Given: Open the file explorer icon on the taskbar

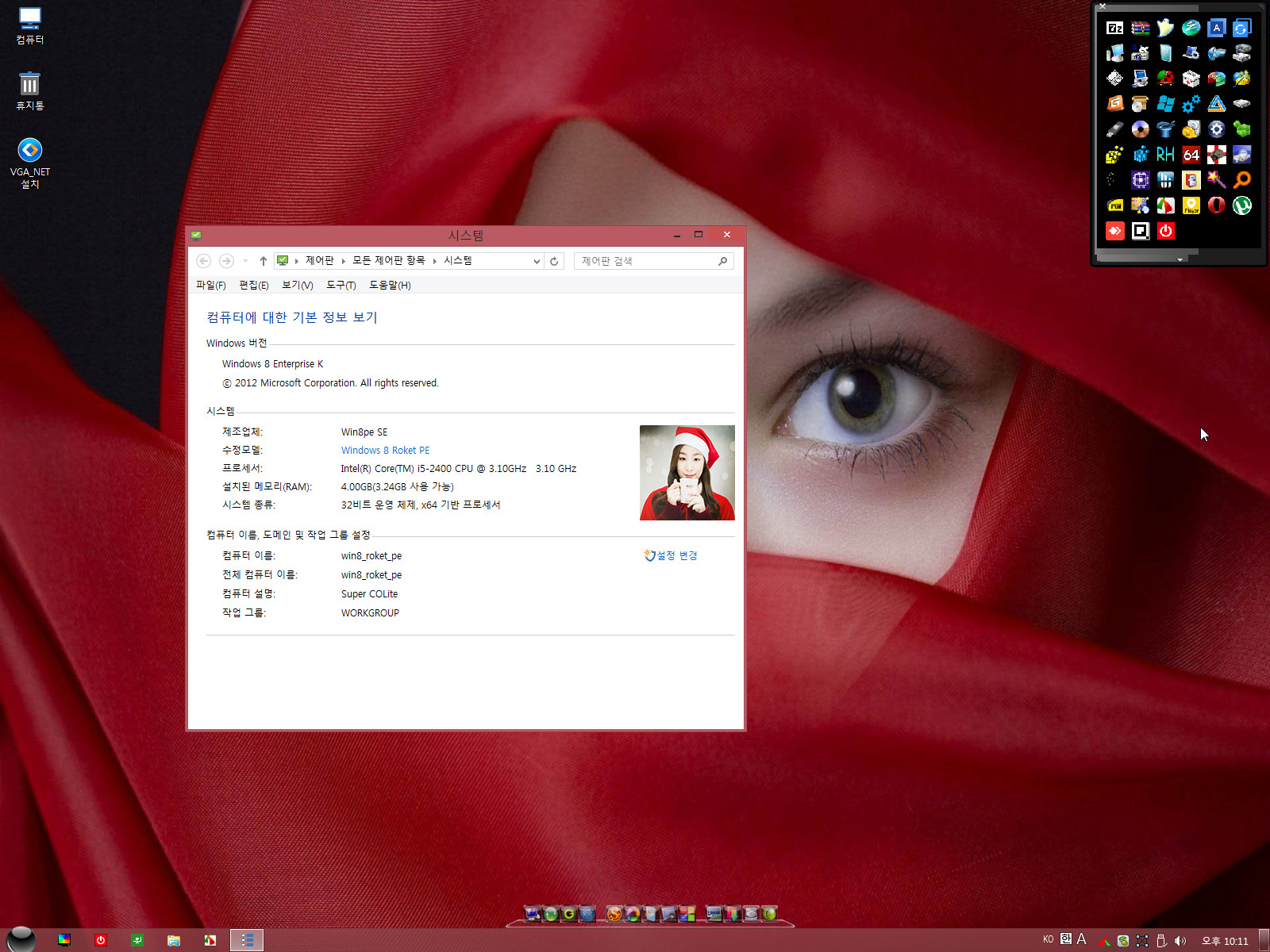Looking at the screenshot, I should click(x=174, y=940).
